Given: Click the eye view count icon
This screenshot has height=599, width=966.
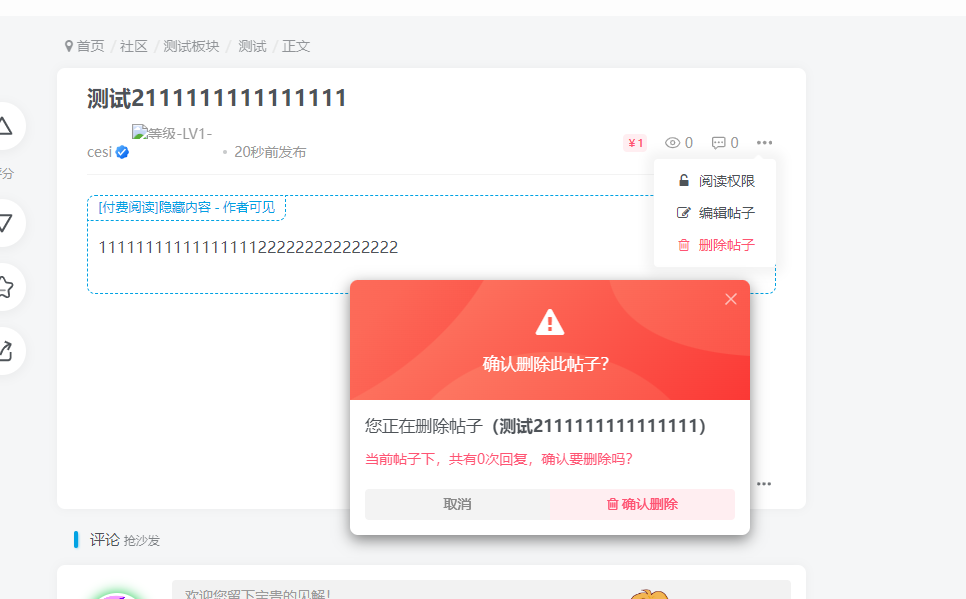Looking at the screenshot, I should tap(672, 142).
